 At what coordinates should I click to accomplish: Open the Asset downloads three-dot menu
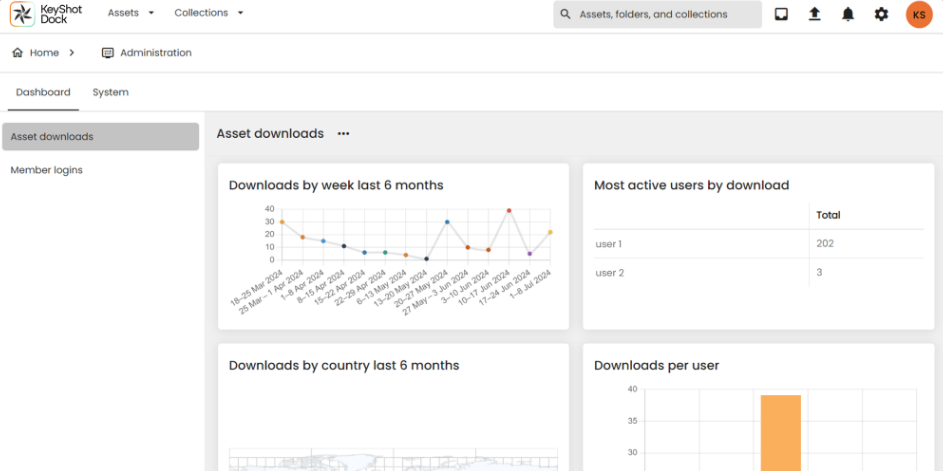pos(343,134)
